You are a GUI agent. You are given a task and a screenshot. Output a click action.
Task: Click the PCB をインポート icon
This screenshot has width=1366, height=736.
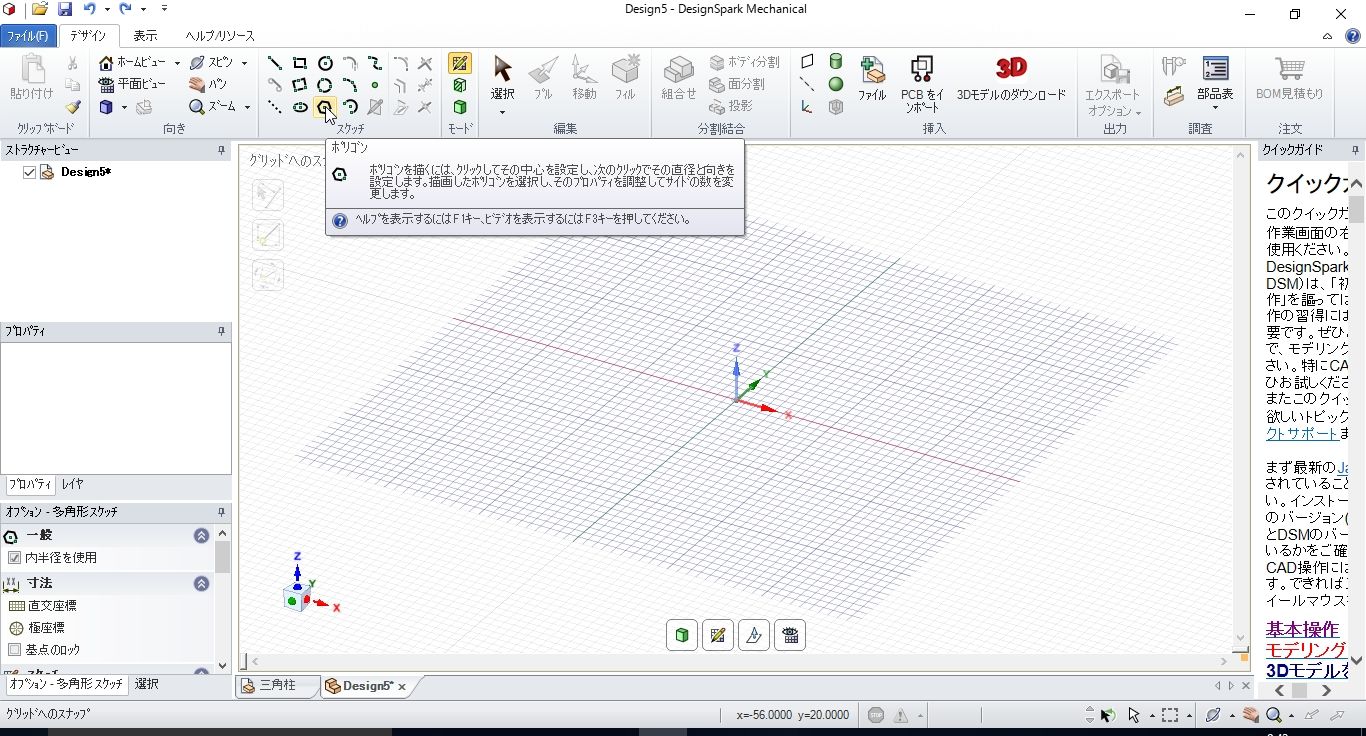pyautogui.click(x=922, y=69)
